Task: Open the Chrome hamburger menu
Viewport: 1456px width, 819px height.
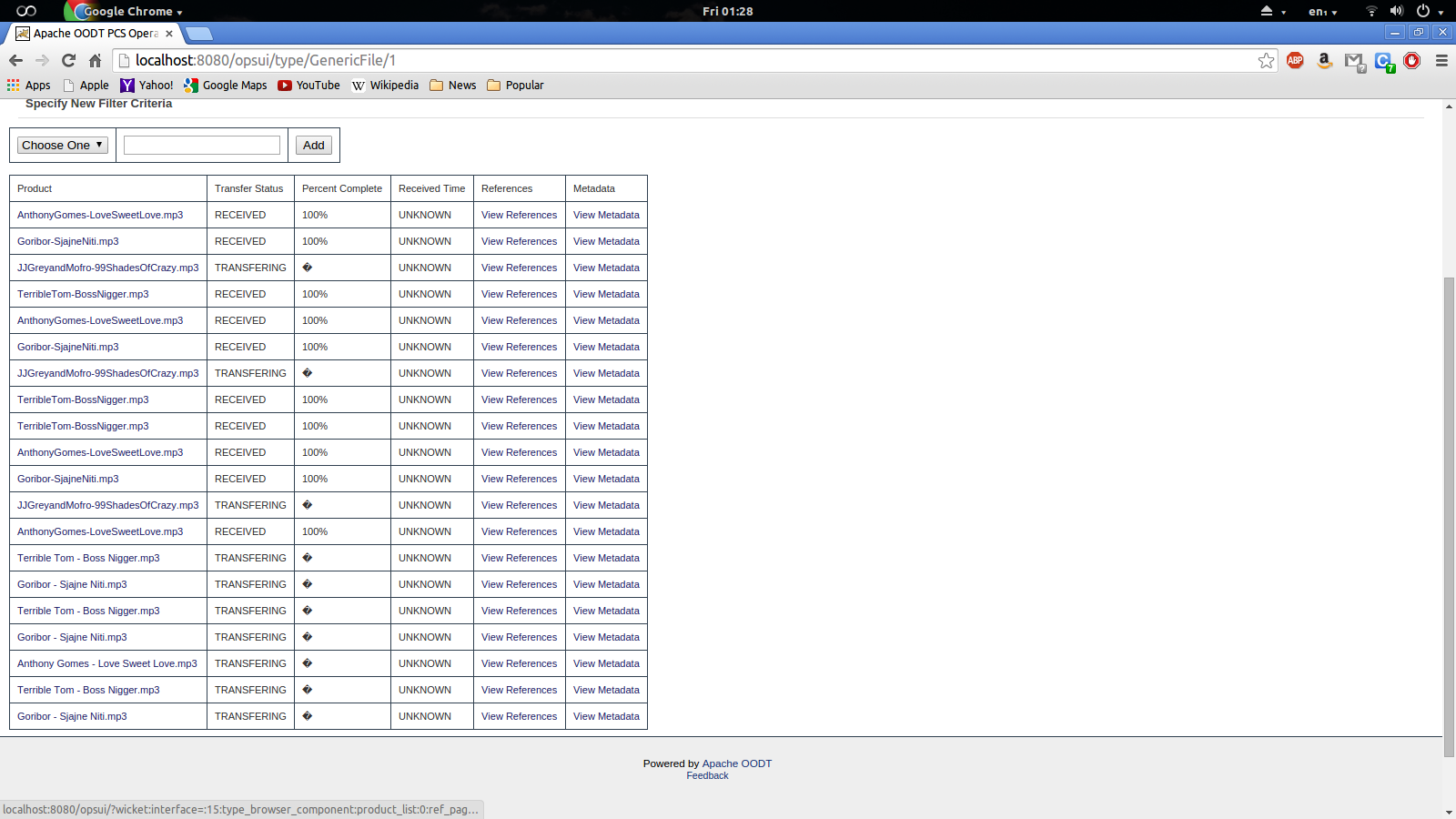Action: (x=1441, y=60)
